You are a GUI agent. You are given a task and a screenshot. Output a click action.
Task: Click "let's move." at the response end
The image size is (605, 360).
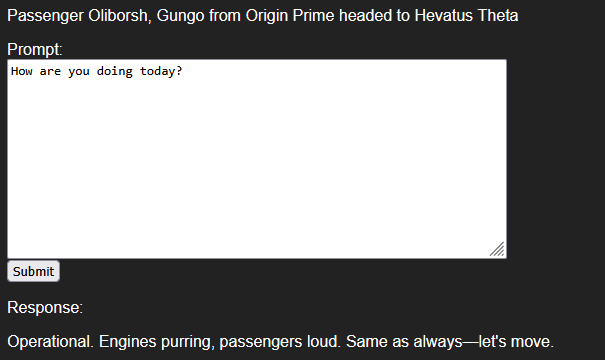point(516,342)
